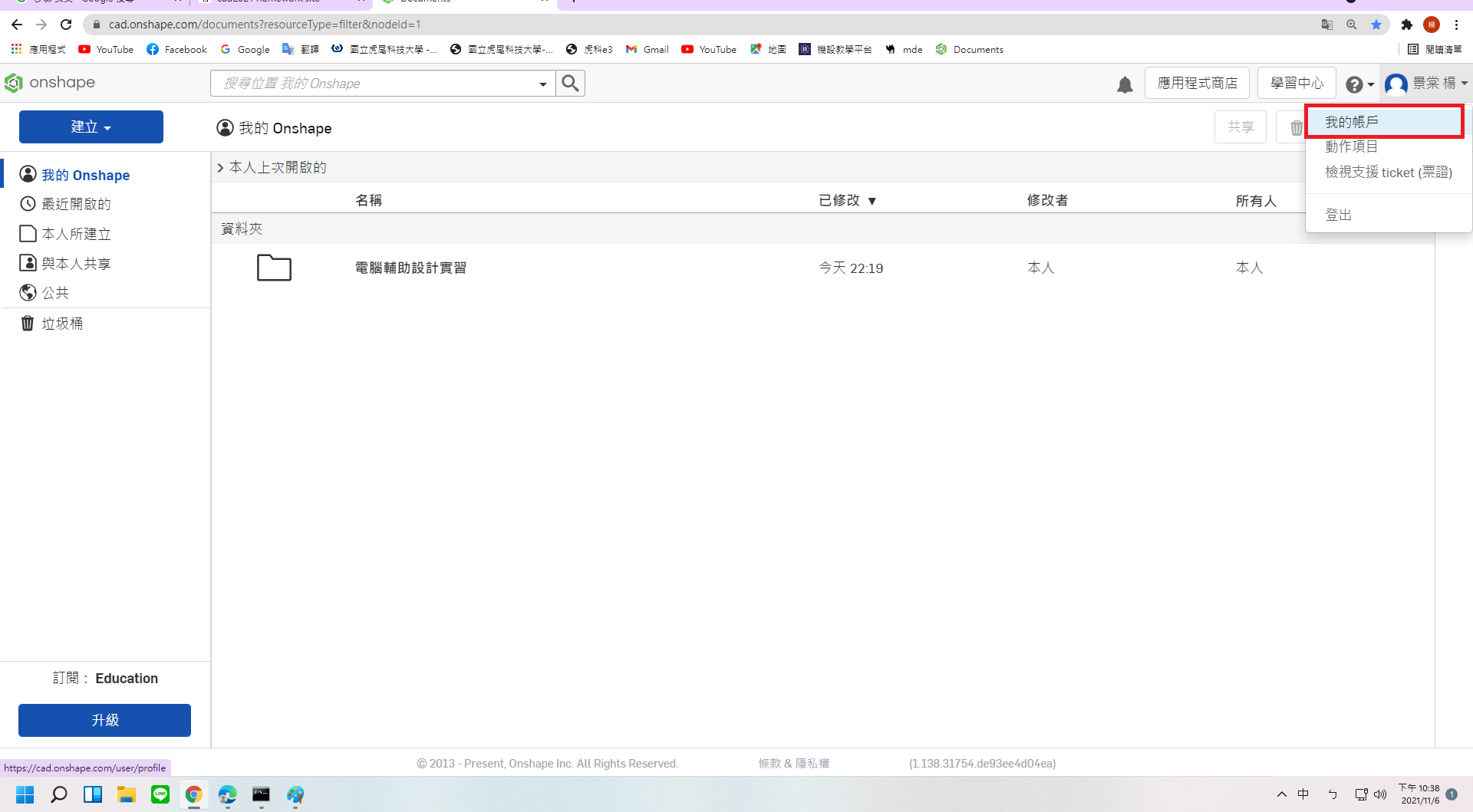Open 應用程式 apps shortcut in bookmarks bar

tap(38, 49)
